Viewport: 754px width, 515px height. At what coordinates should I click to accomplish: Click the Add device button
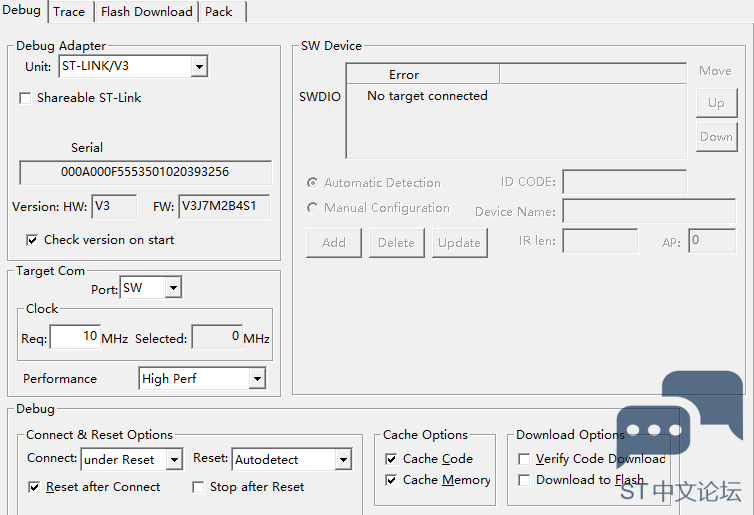pos(334,243)
